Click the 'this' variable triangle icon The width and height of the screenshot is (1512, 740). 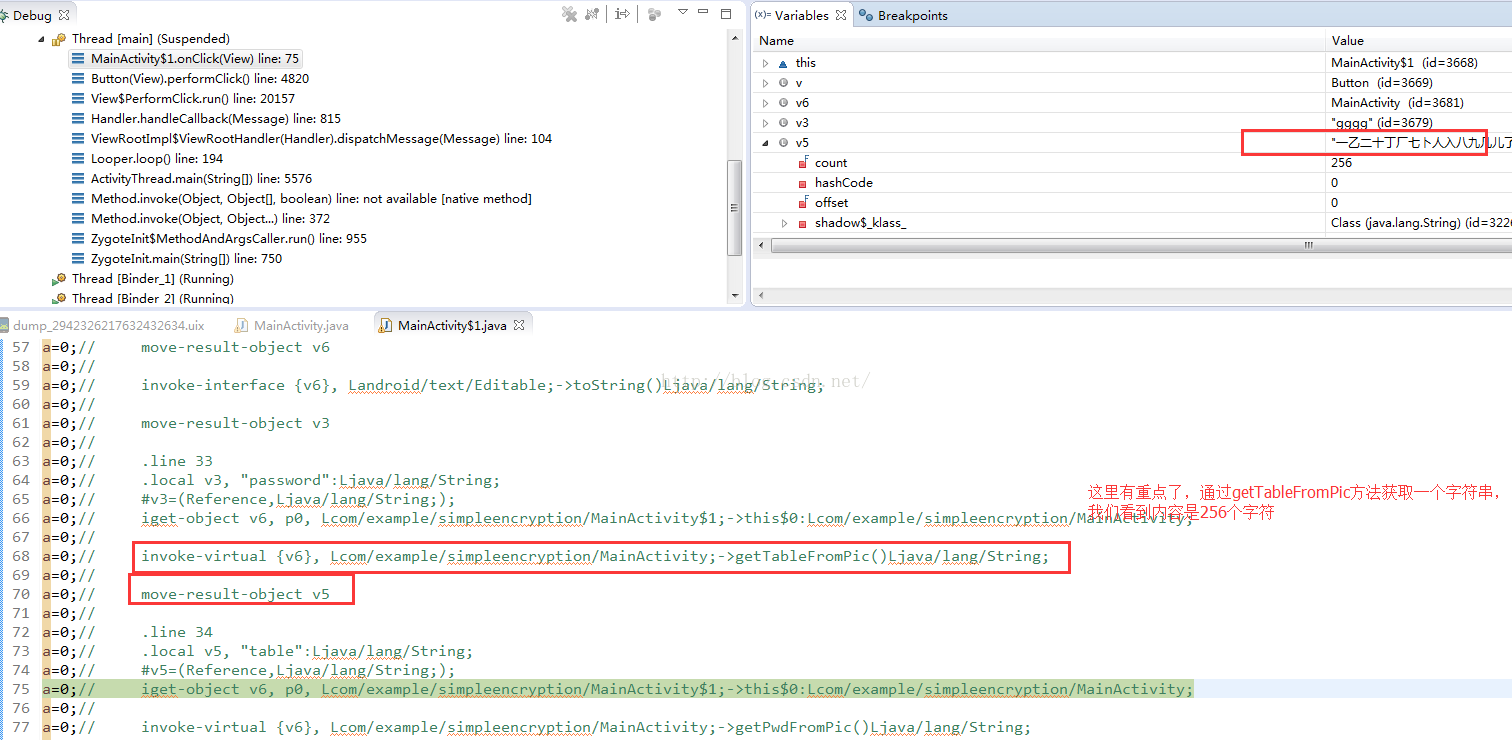coord(783,63)
